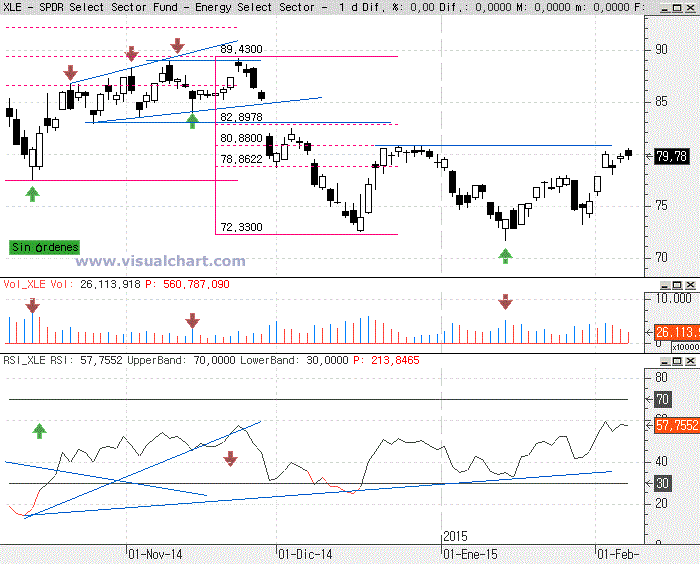Image resolution: width=700 pixels, height=564 pixels.
Task: Click the RSI_XLE RSI indicator title
Action: pyautogui.click(x=38, y=360)
